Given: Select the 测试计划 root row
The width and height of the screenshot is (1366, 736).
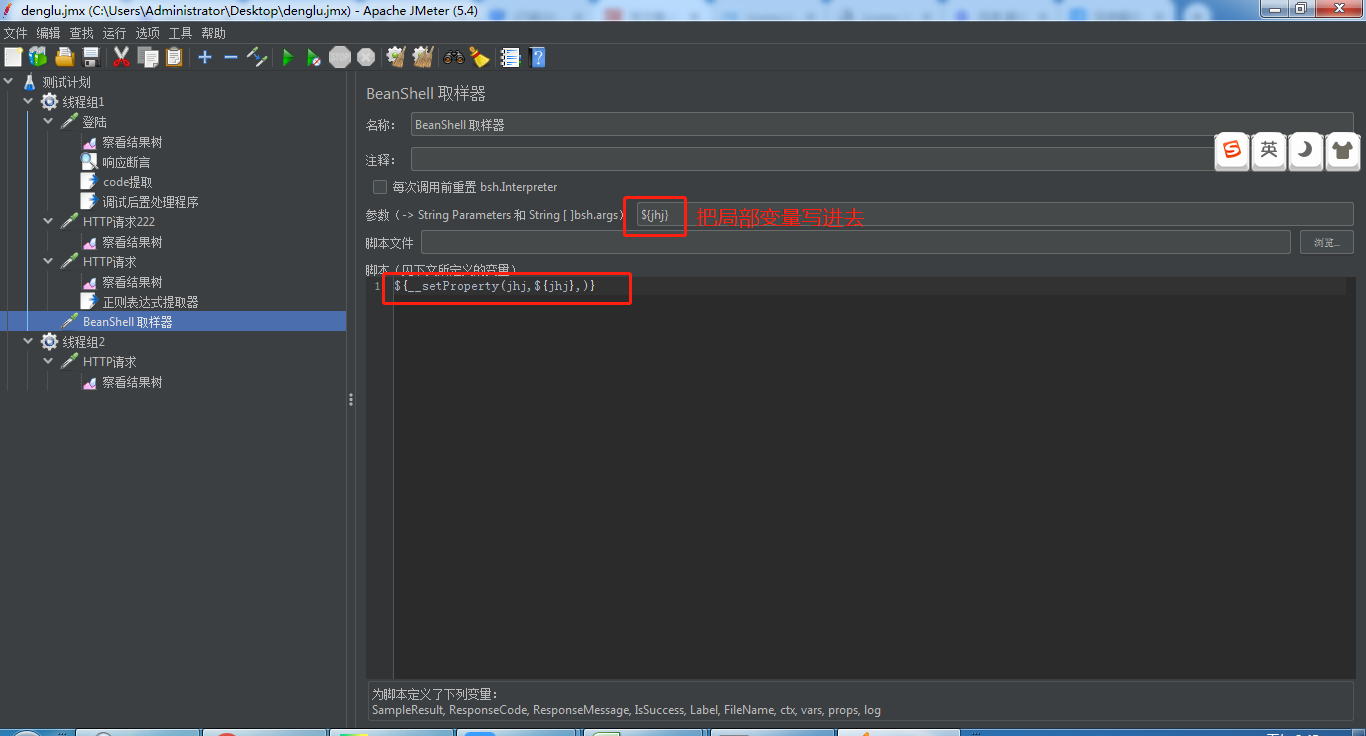Looking at the screenshot, I should click(66, 82).
